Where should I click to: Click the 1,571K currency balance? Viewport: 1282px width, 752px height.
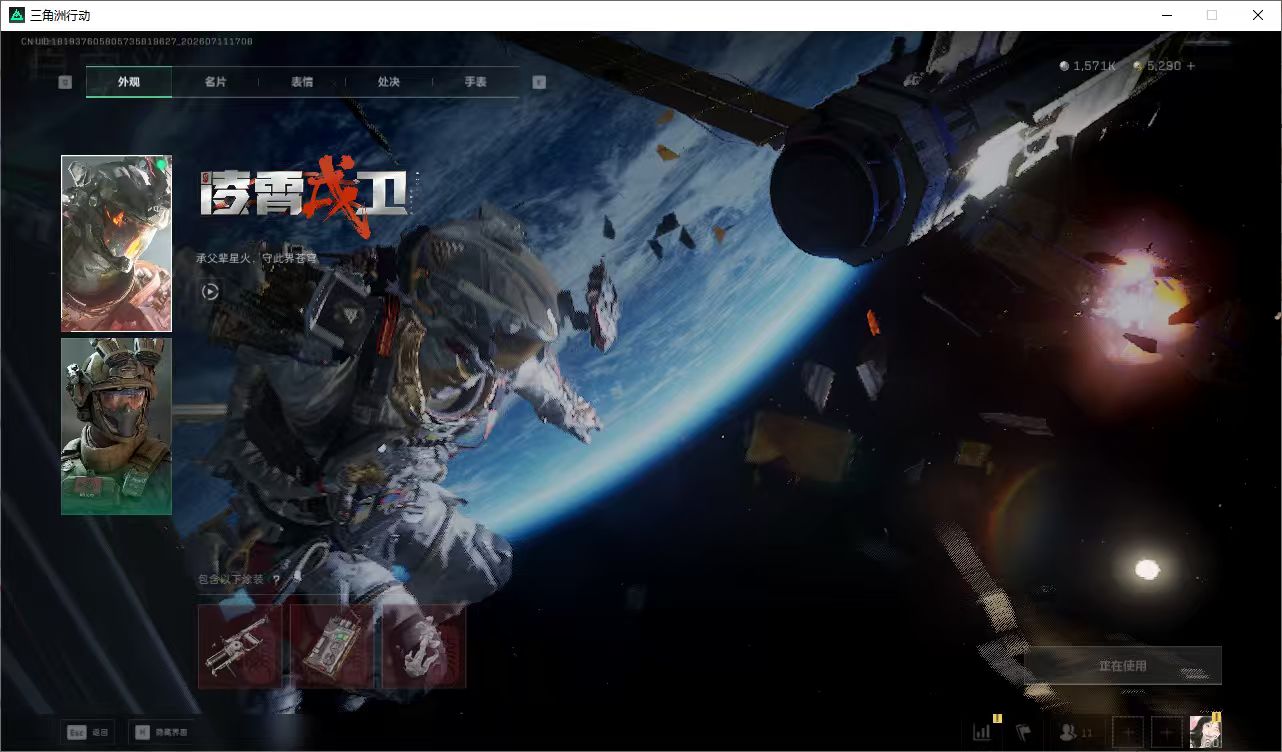[x=1087, y=66]
